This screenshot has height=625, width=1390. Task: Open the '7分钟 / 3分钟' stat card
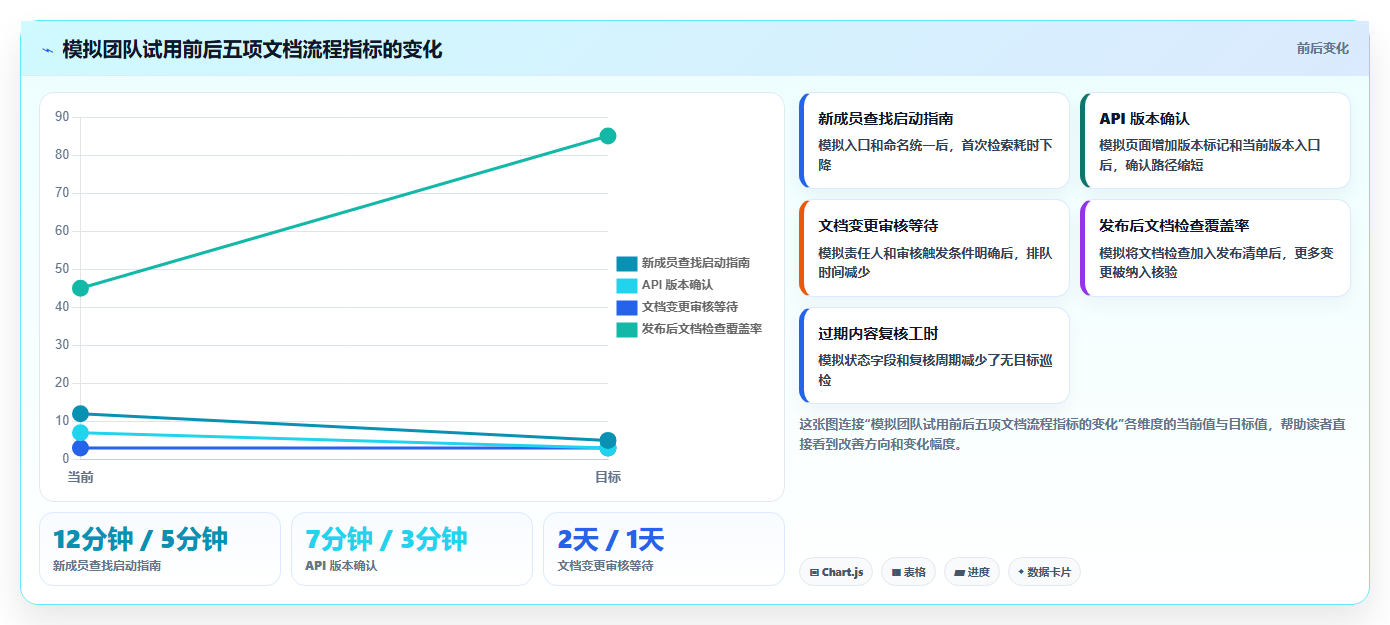412,549
